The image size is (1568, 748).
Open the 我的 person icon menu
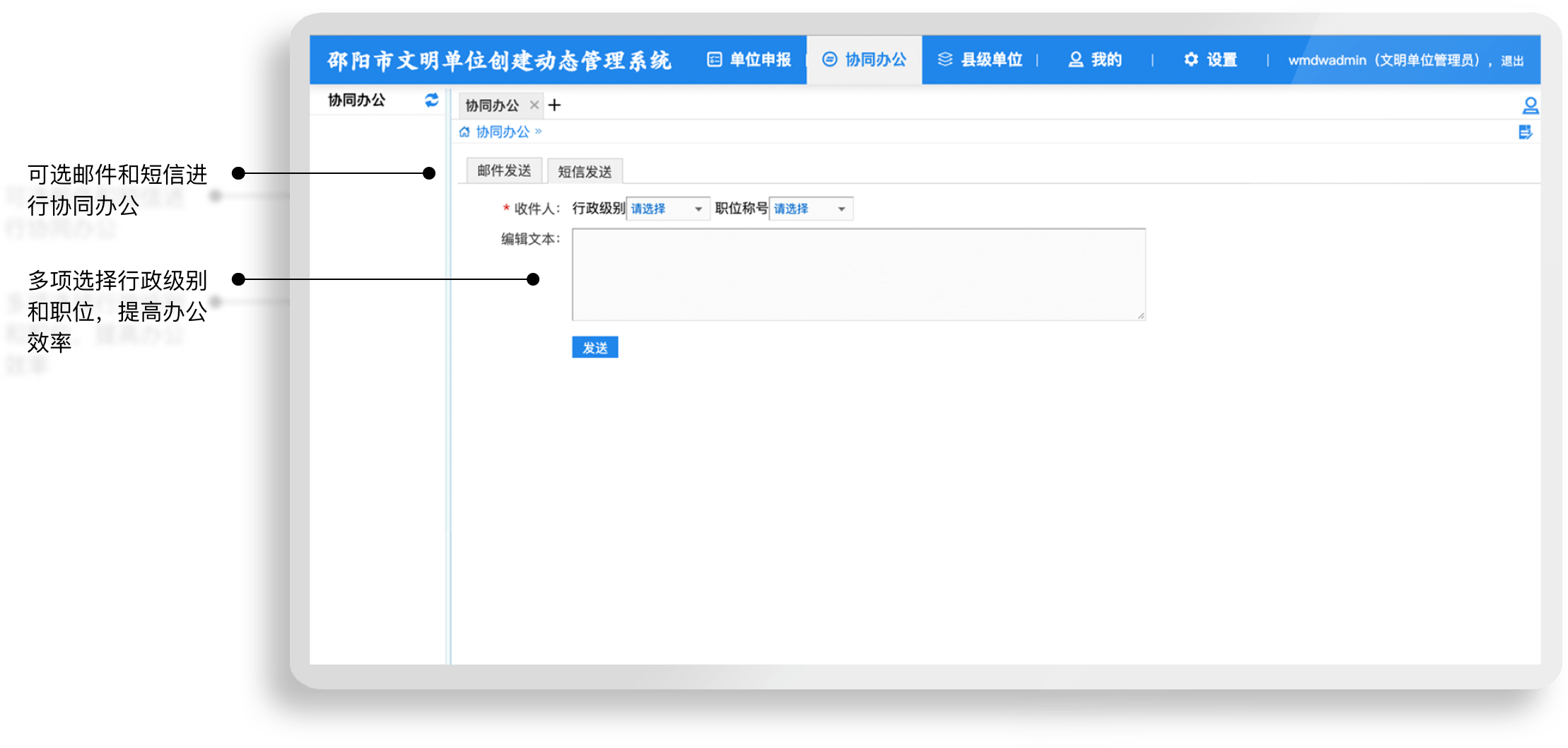(x=1075, y=60)
